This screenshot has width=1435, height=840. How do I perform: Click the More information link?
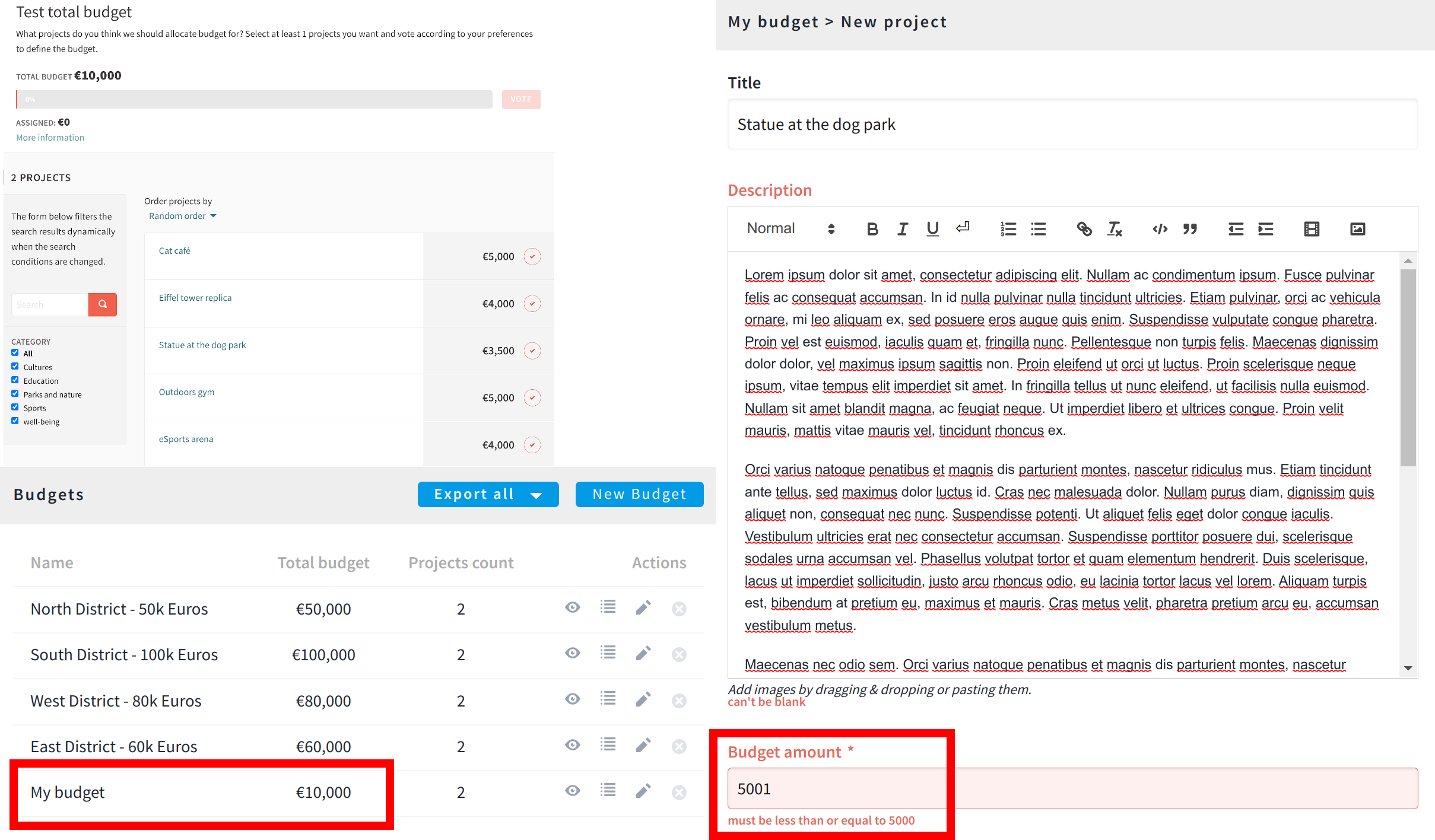[50, 136]
